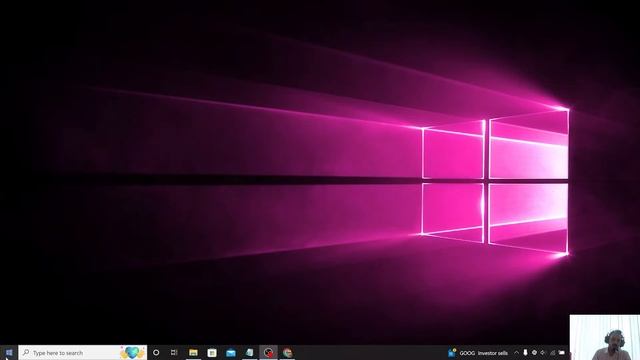Open the GOOG news widget on the taskbar
This screenshot has height=360, width=640.
coord(478,353)
